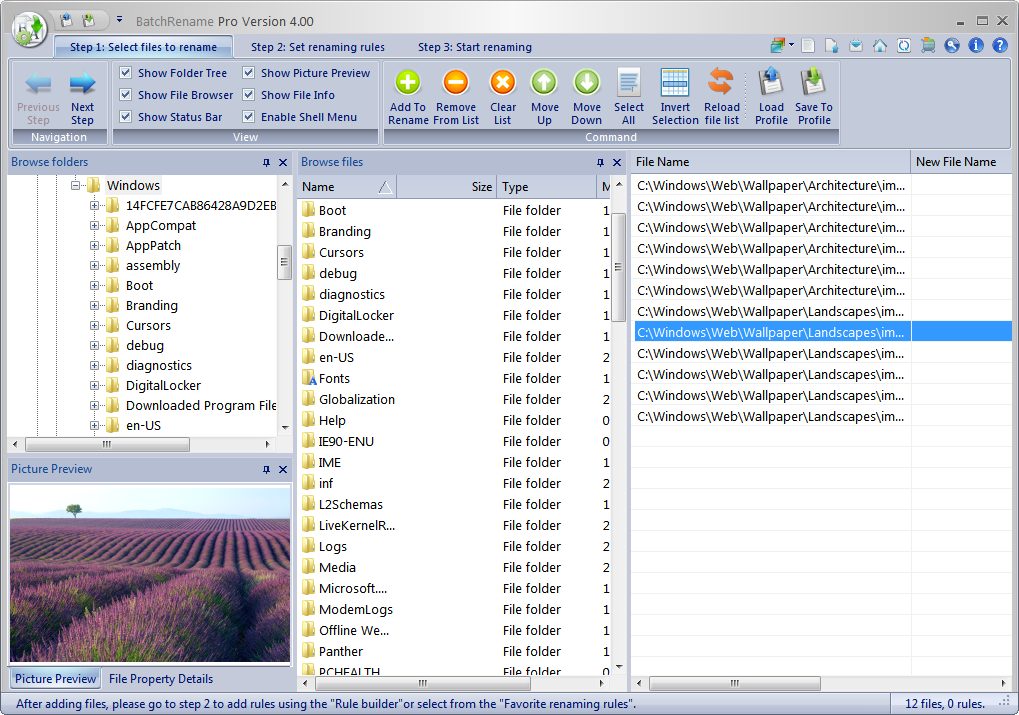Select the highlighted Landscapes wallpaper file entry
The width and height of the screenshot is (1019, 715).
770,331
